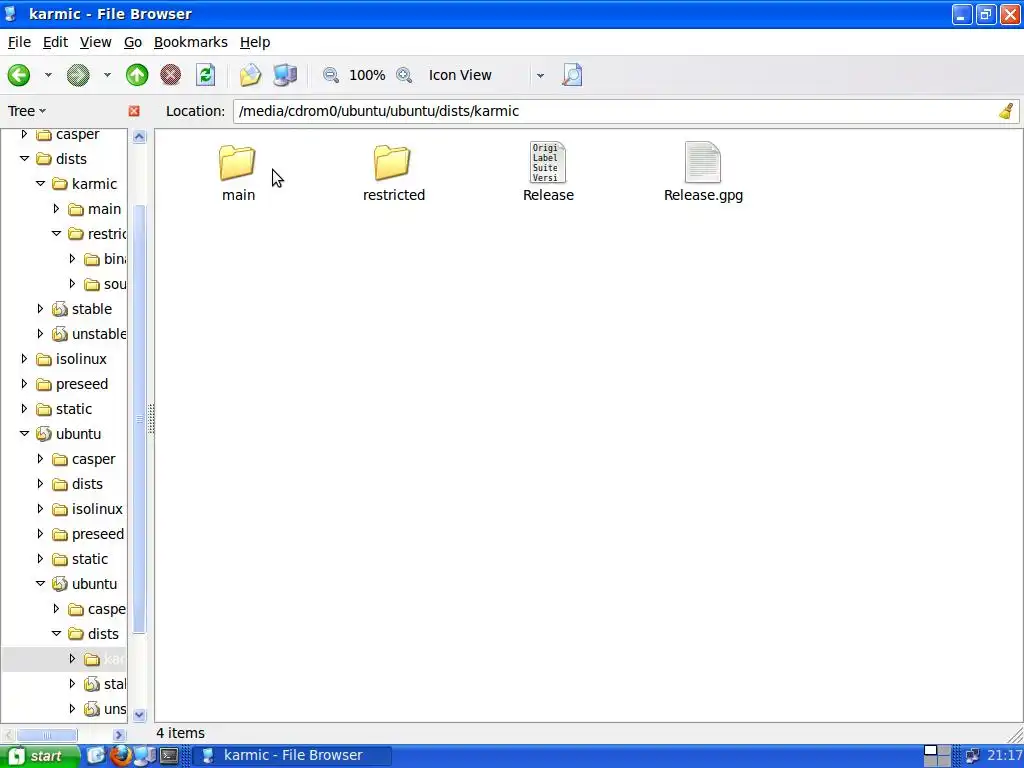Expand the truncated 'uns' tree node
The width and height of the screenshot is (1024, 768).
[72, 709]
